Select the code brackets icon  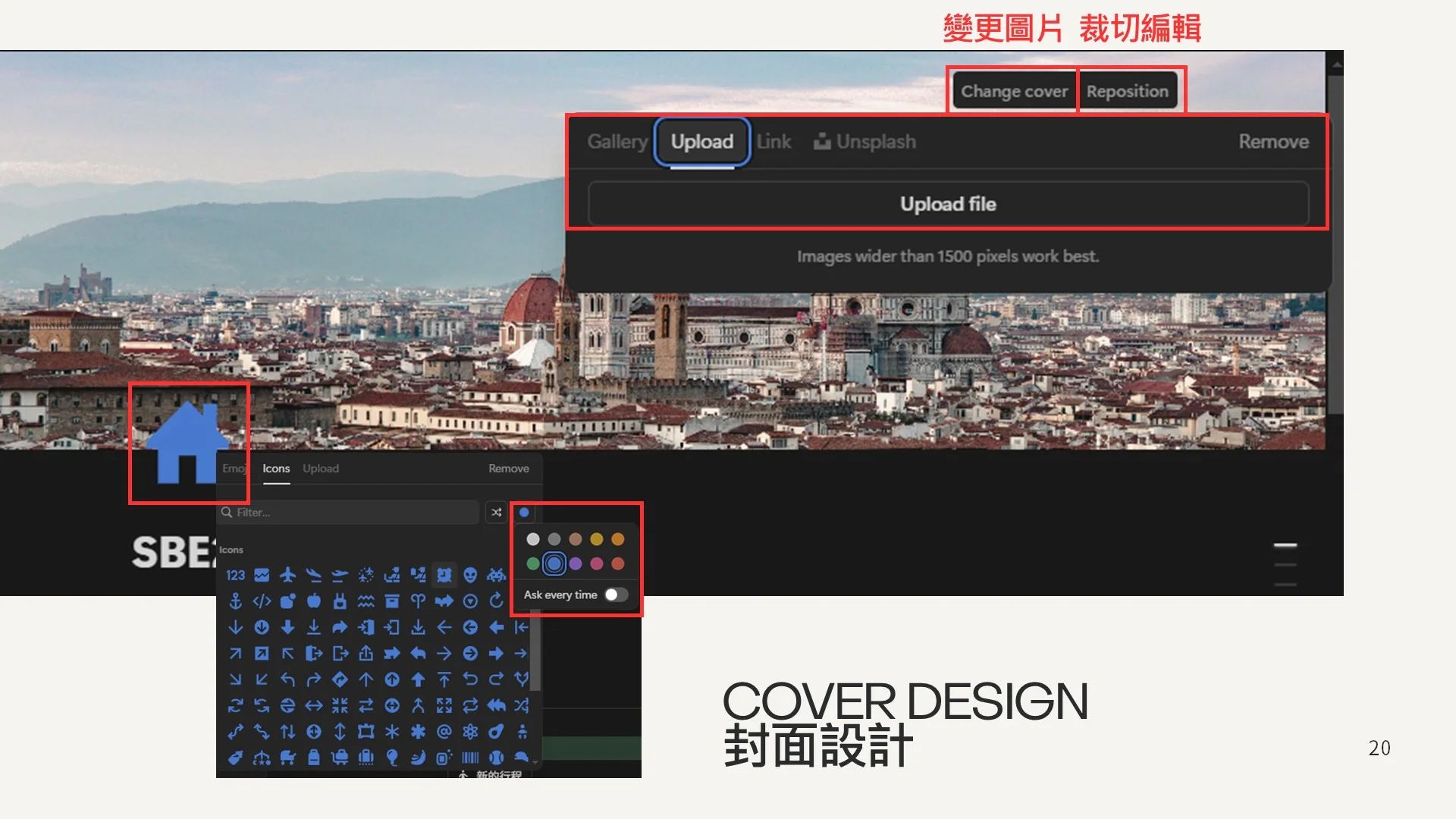pyautogui.click(x=262, y=601)
